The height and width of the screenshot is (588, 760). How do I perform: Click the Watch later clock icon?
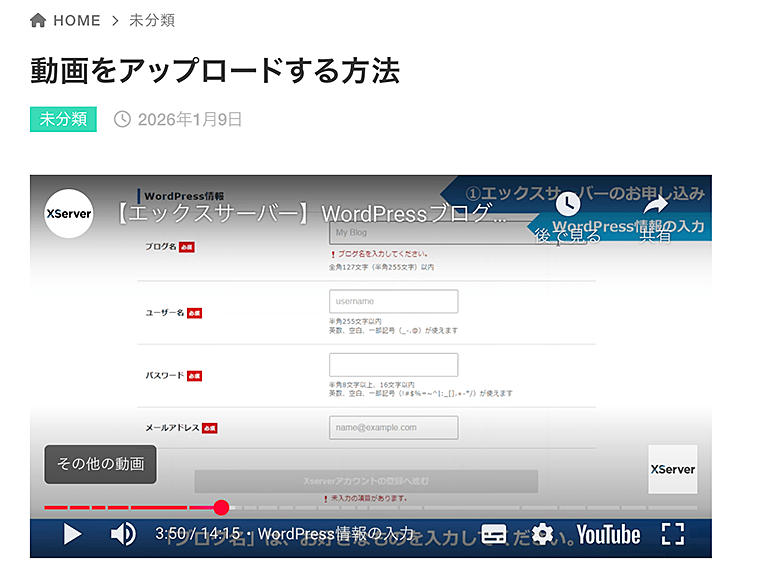pos(568,204)
